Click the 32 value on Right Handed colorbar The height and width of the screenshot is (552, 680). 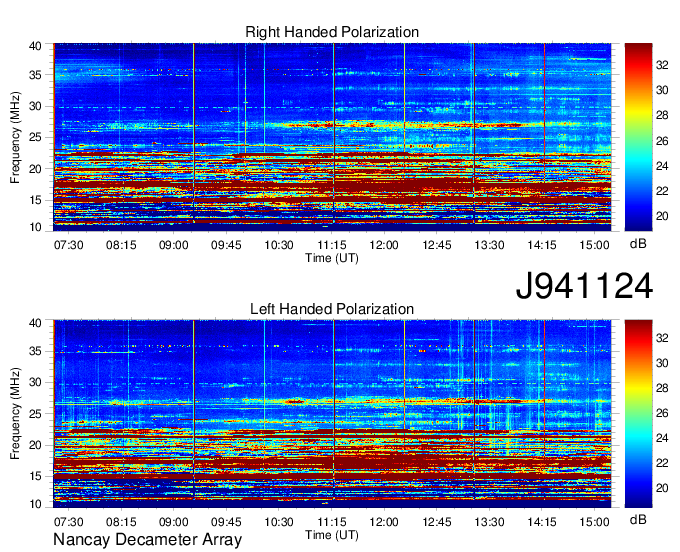[x=662, y=65]
